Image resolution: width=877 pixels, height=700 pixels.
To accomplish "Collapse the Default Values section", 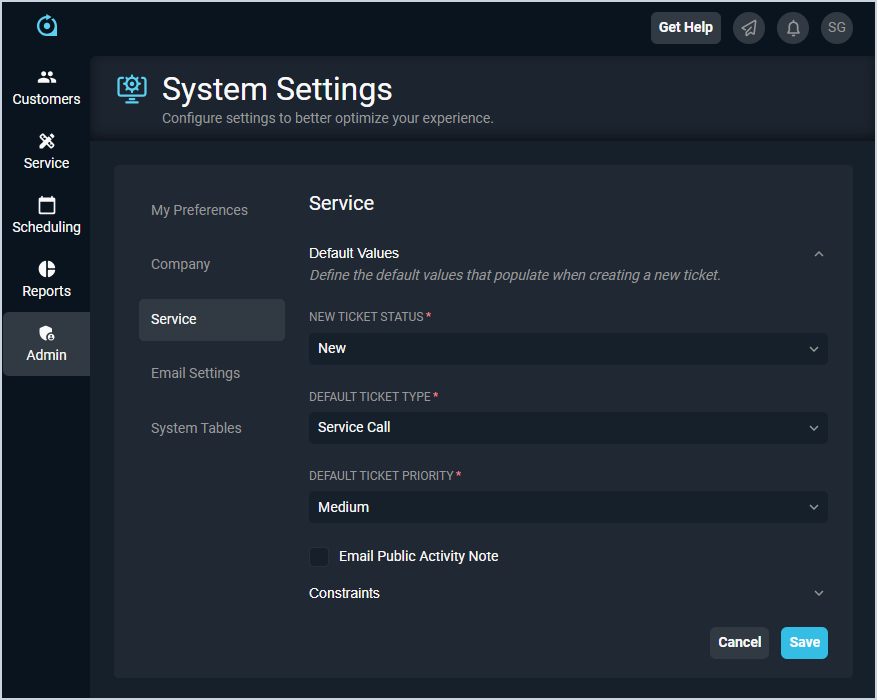I will tap(819, 254).
